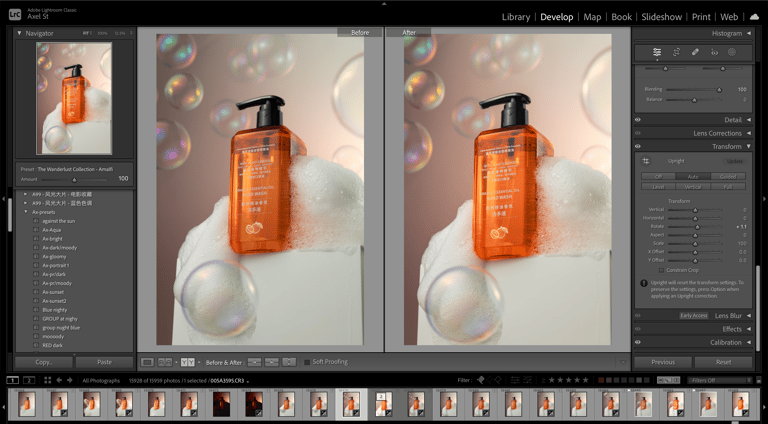Switch to Loupe view mode icon
Image resolution: width=768 pixels, height=424 pixels.
click(147, 362)
